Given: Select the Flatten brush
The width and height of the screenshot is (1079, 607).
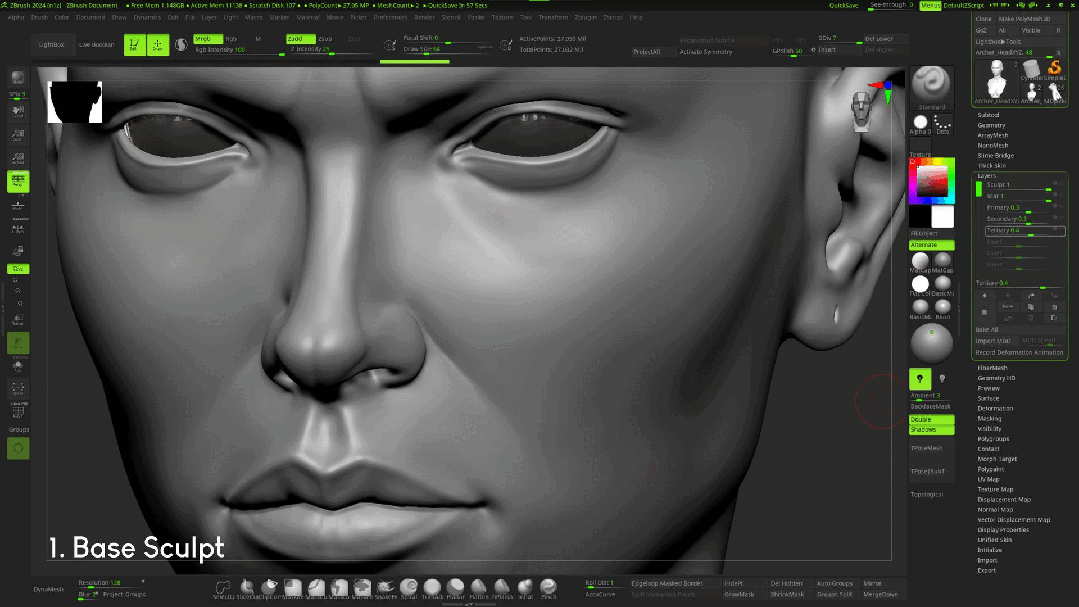Looking at the screenshot, I should 478,588.
